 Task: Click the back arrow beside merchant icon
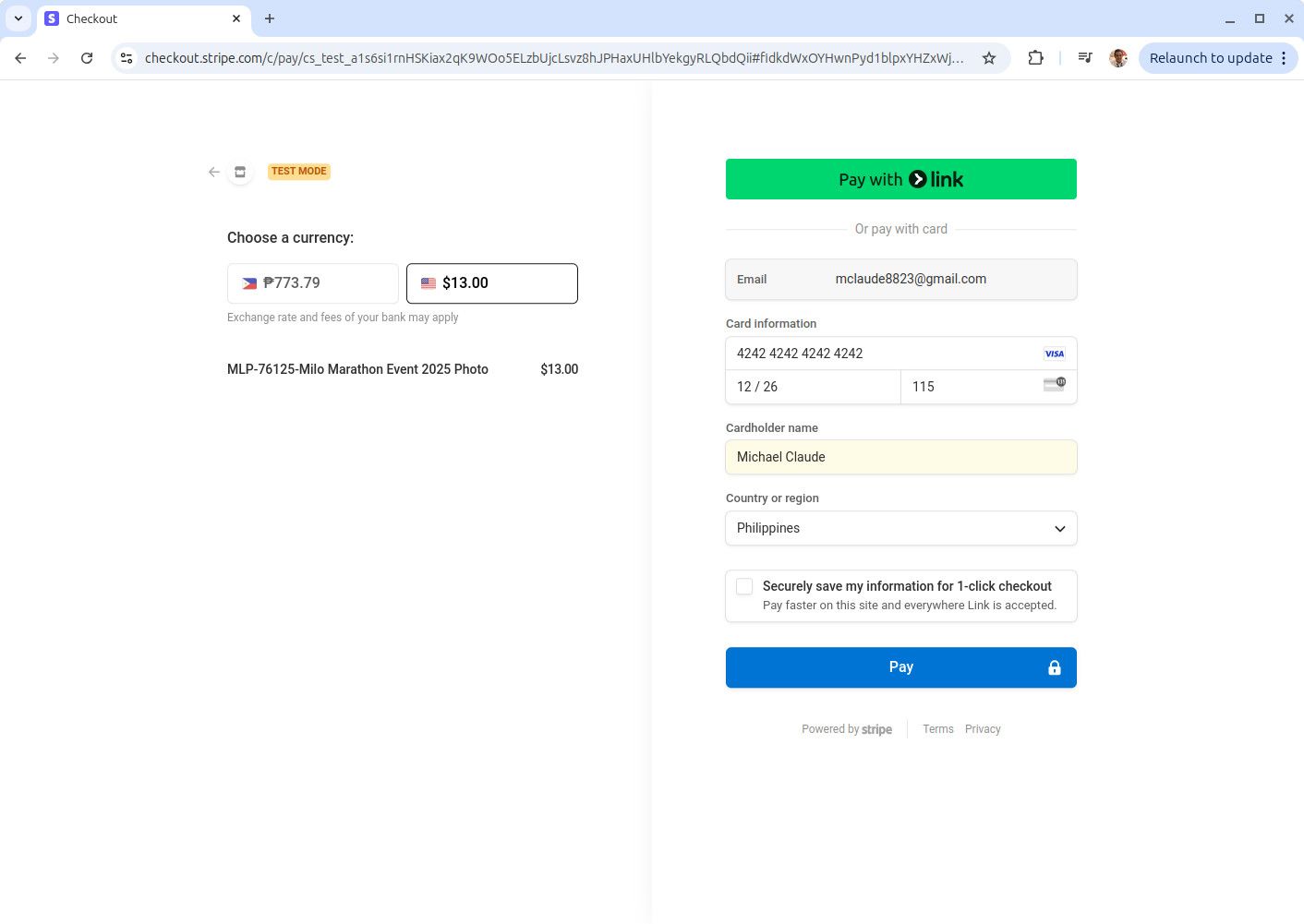(214, 172)
